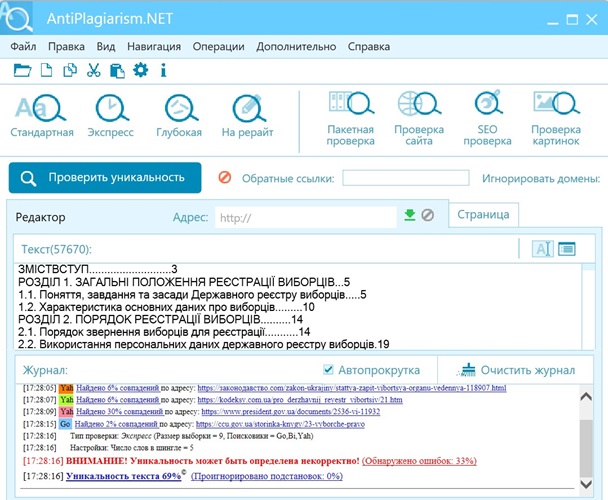The image size is (608, 500).
Task: Open Проверка сайта
Action: click(x=419, y=119)
